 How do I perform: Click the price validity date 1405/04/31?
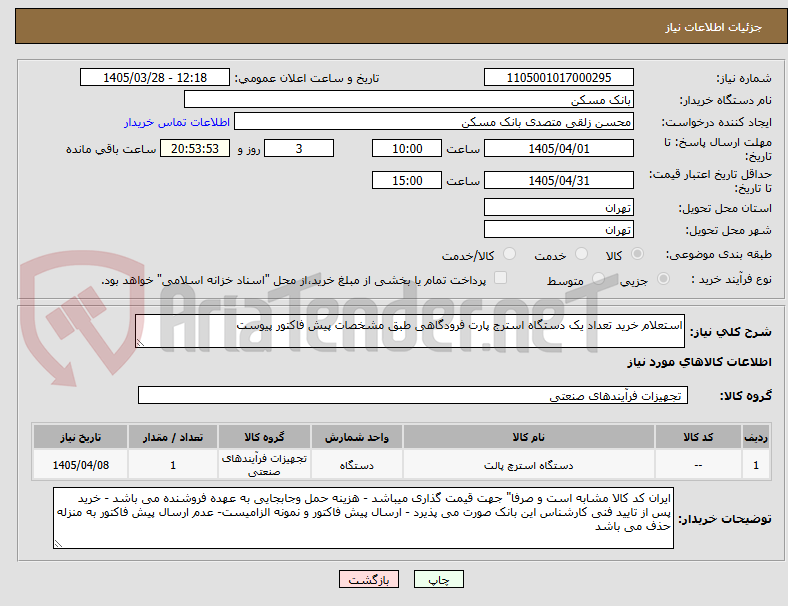558,180
